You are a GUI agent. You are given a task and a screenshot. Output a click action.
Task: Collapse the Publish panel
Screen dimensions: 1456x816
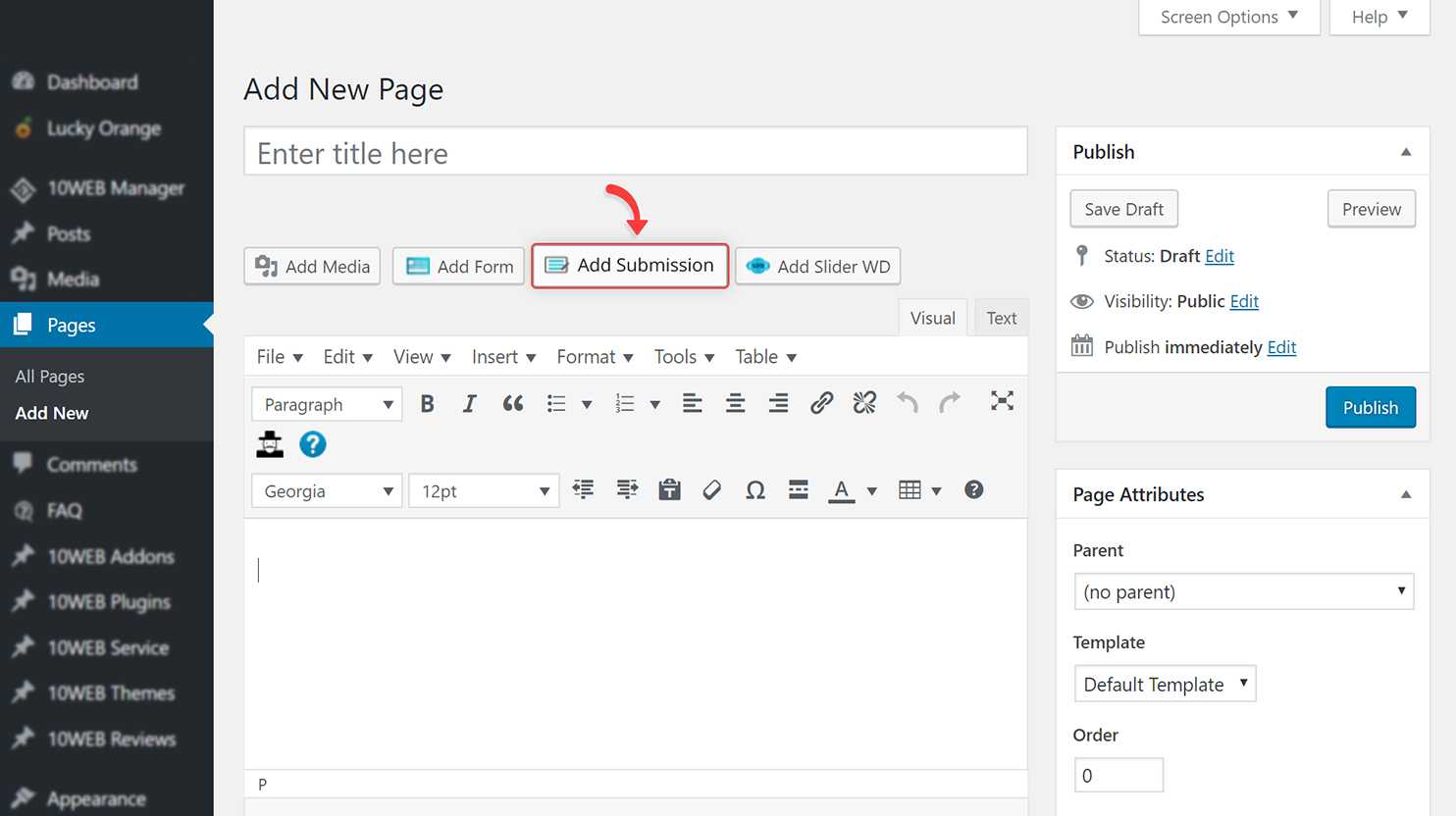click(1406, 152)
